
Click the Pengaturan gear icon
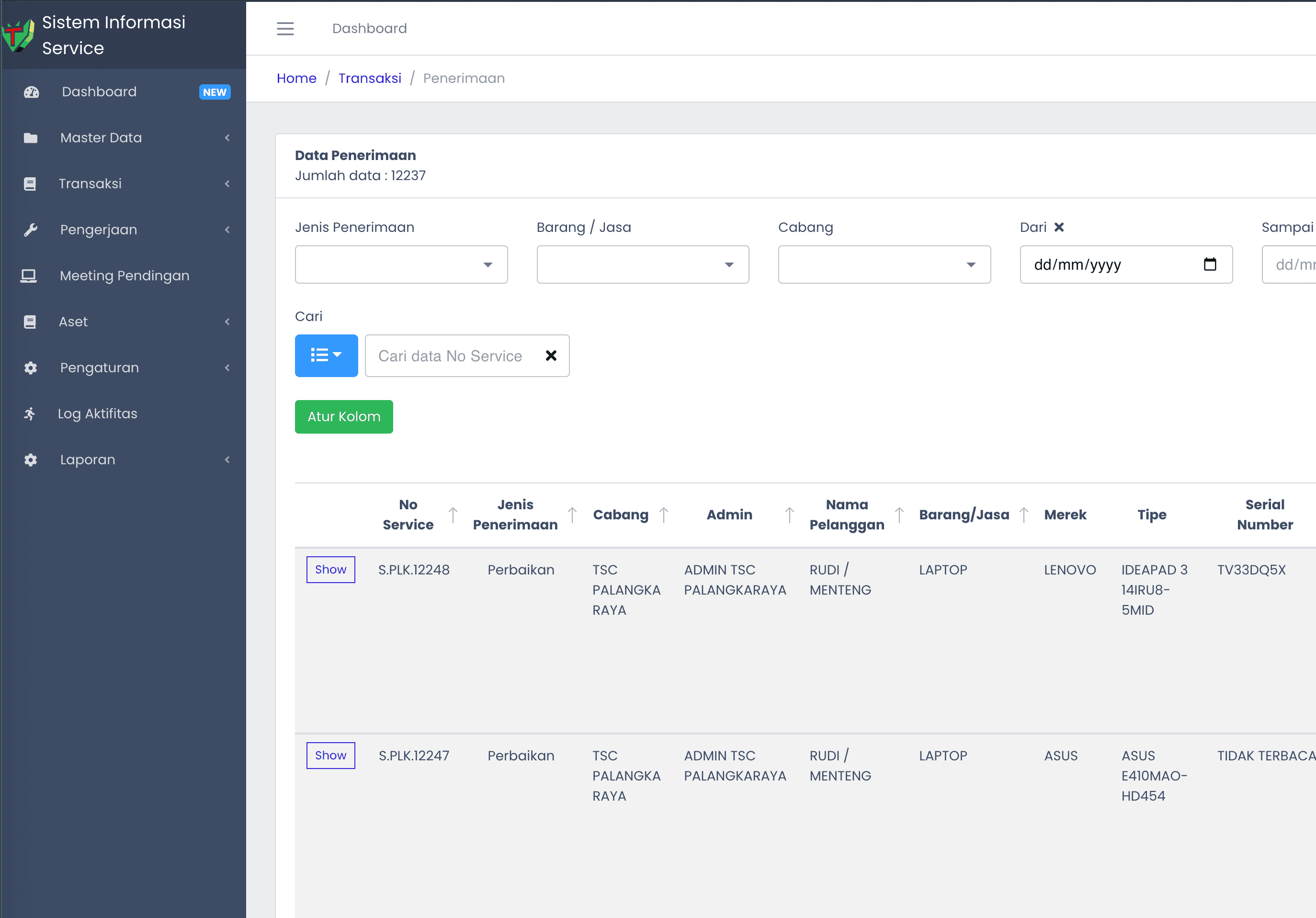[30, 367]
